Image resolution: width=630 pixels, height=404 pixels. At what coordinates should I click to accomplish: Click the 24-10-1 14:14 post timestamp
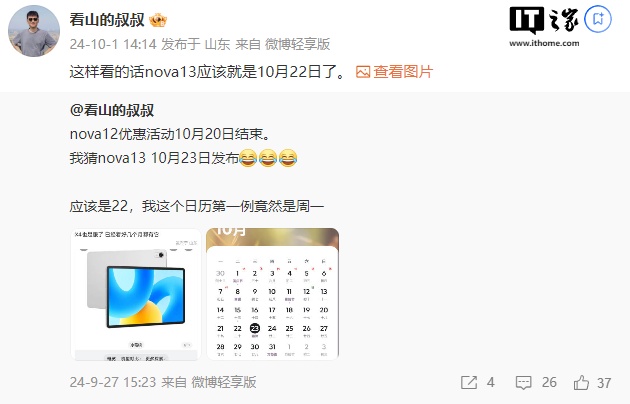[x=113, y=44]
